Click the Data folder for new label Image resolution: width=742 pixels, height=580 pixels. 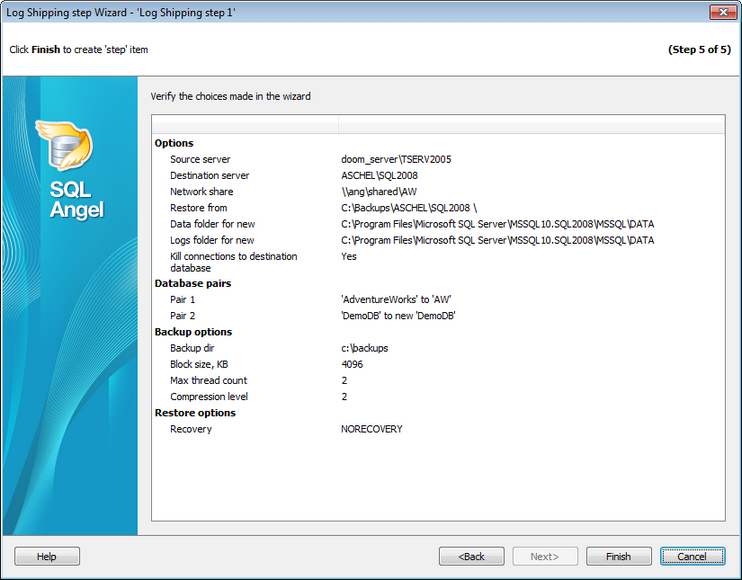tap(212, 224)
